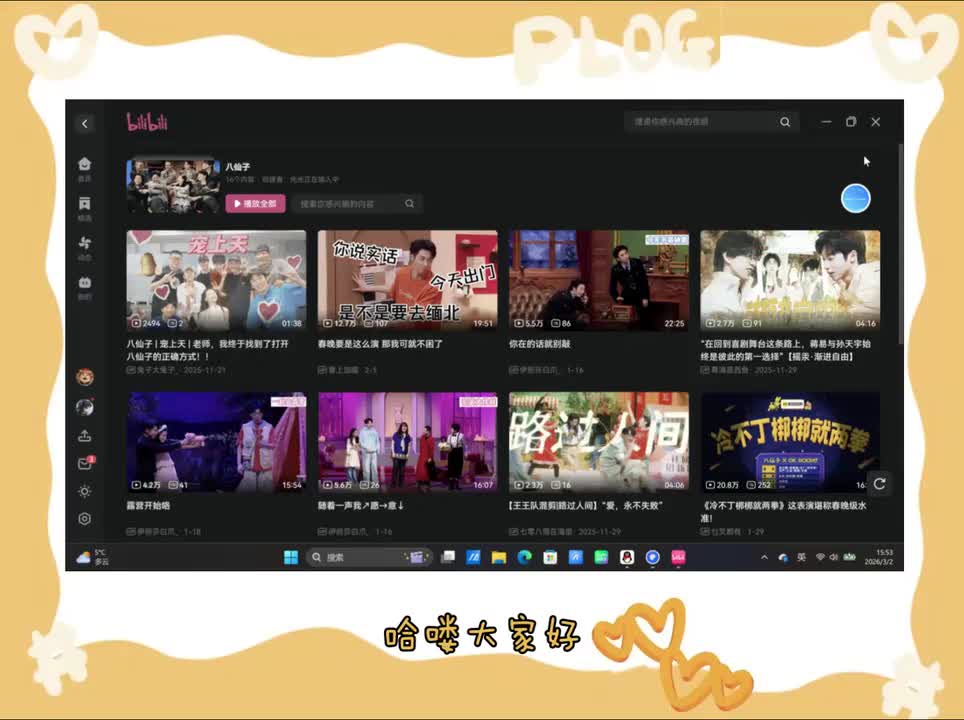964x720 pixels.
Task: Open the round gray profile avatar in sidebar
Action: [85, 406]
